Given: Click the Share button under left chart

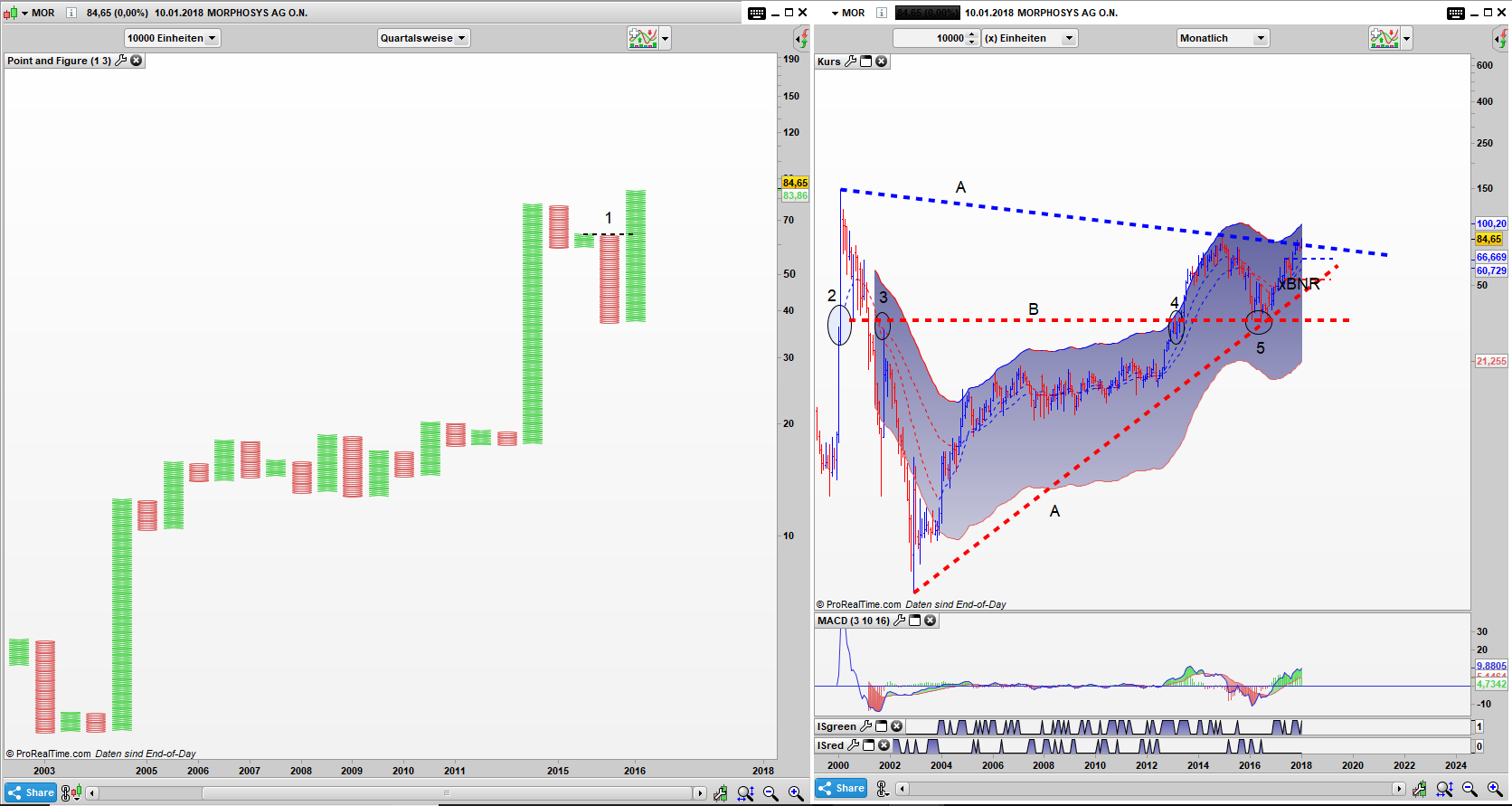Looking at the screenshot, I should tap(32, 792).
